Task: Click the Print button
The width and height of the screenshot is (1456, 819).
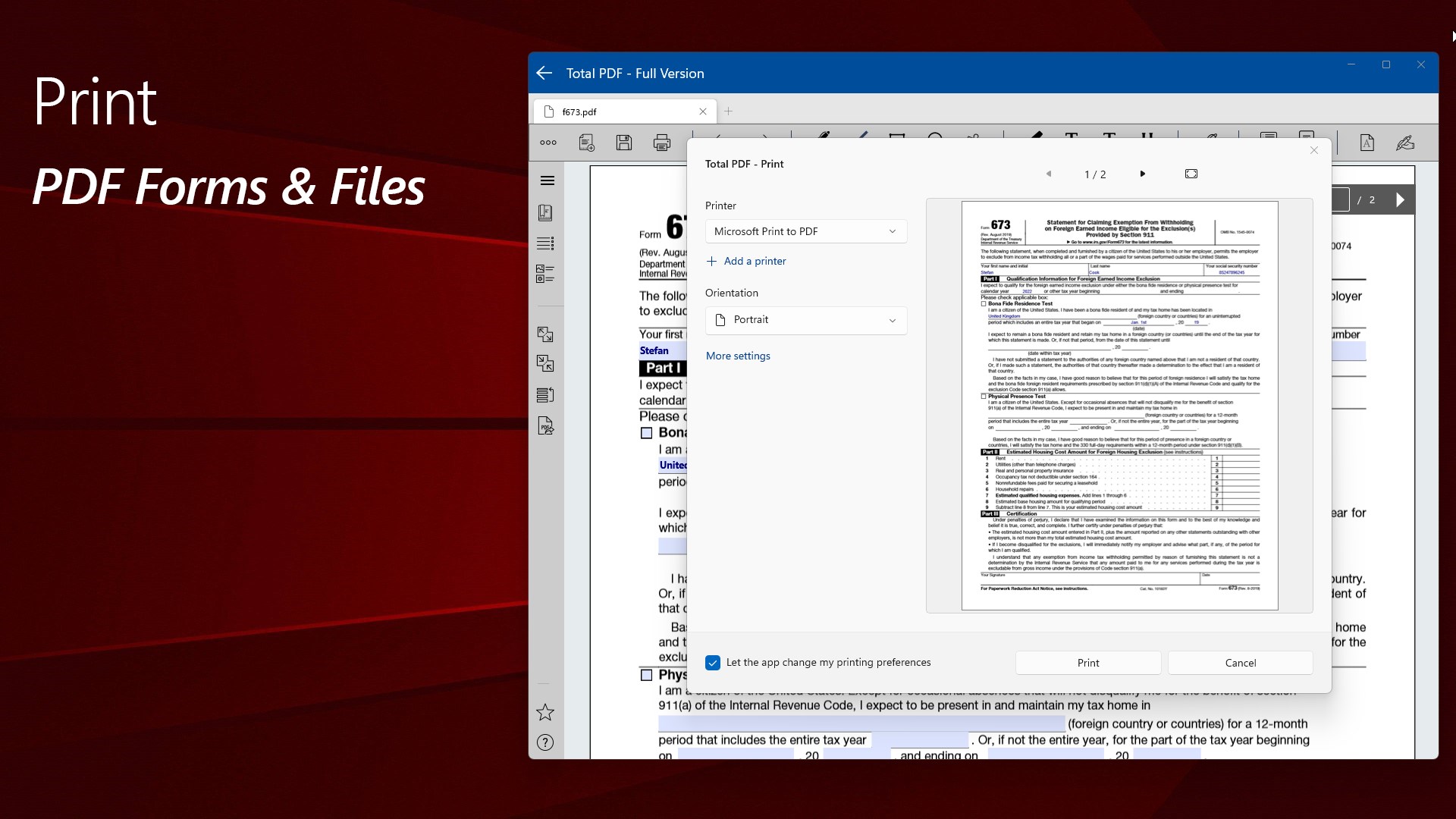Action: coord(1087,662)
